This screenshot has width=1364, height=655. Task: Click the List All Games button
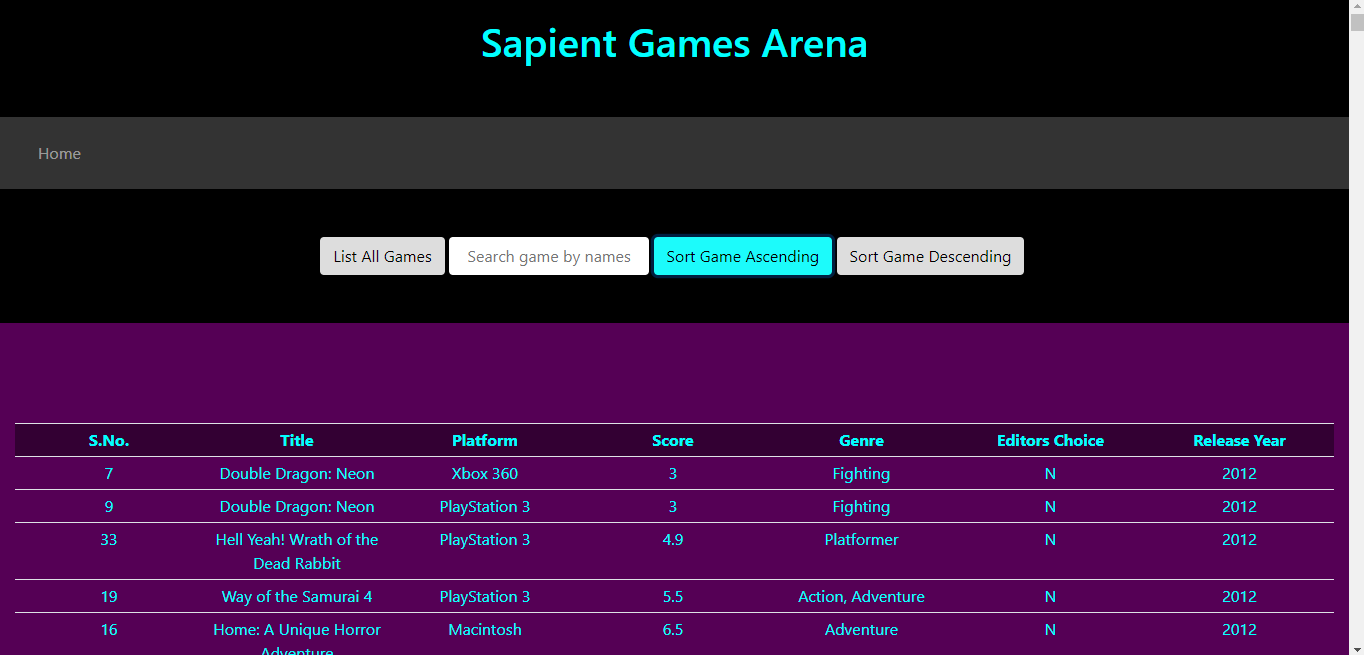click(382, 256)
